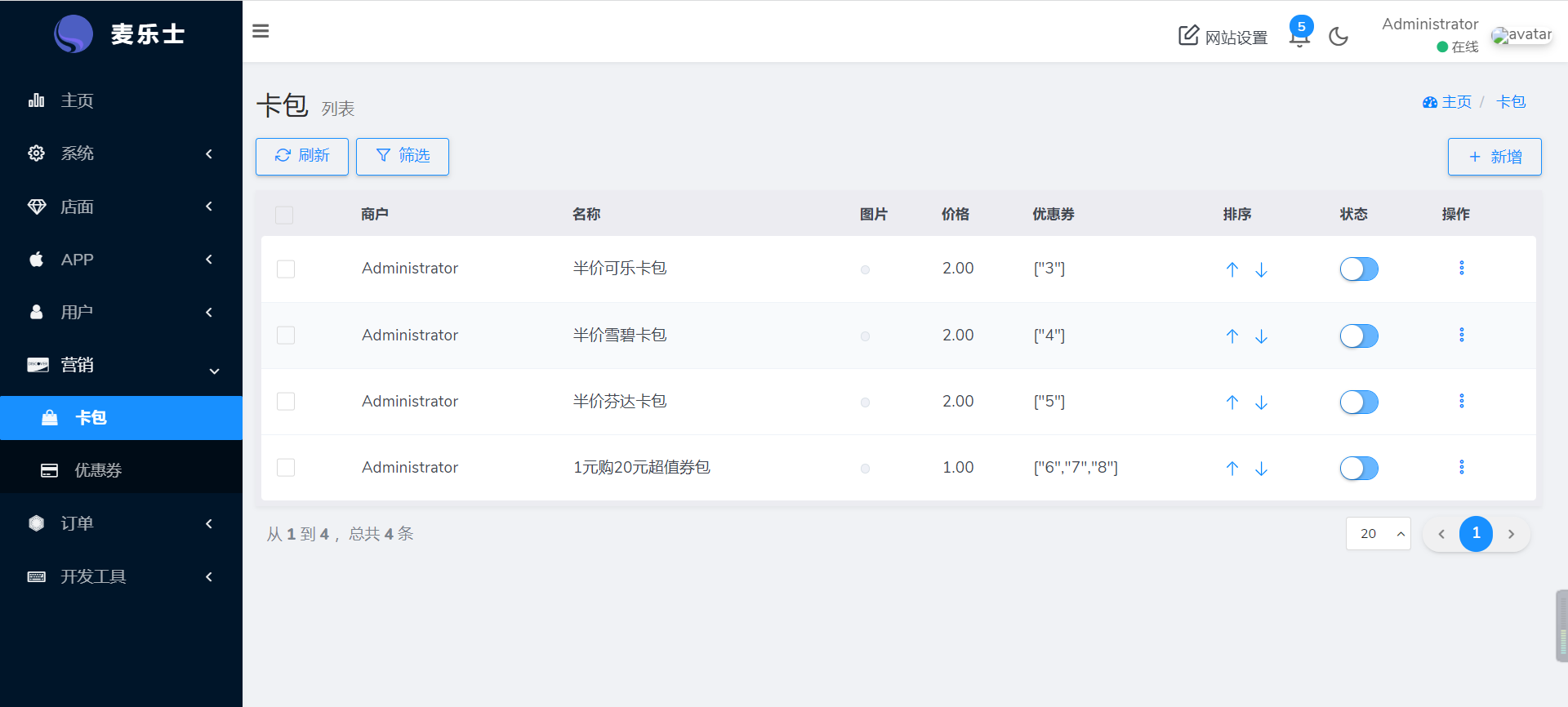Screen dimensions: 1568x707
Task: Expand the 店面 sidebar menu
Action: (x=121, y=207)
